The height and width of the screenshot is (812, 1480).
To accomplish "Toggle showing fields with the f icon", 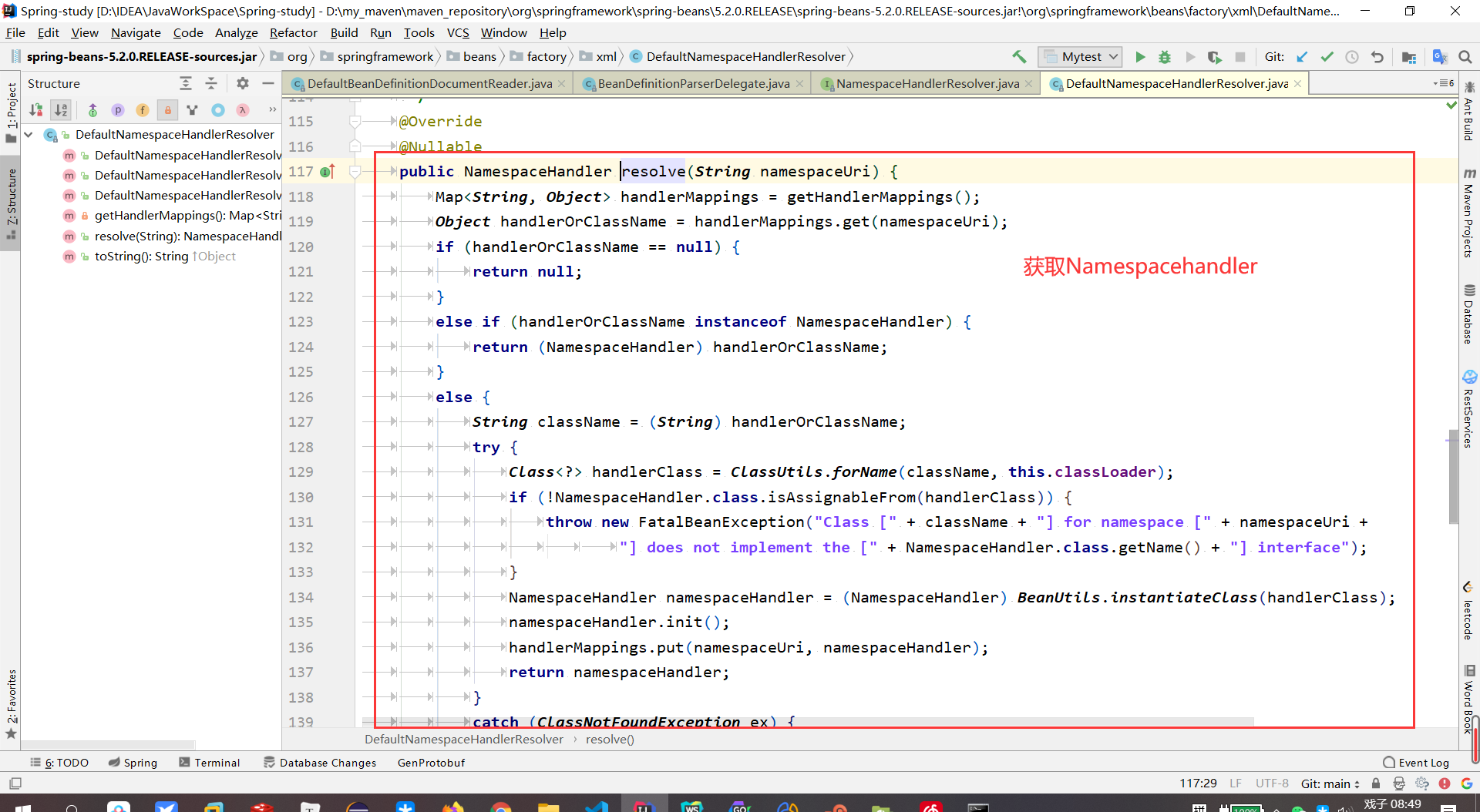I will coord(143,110).
